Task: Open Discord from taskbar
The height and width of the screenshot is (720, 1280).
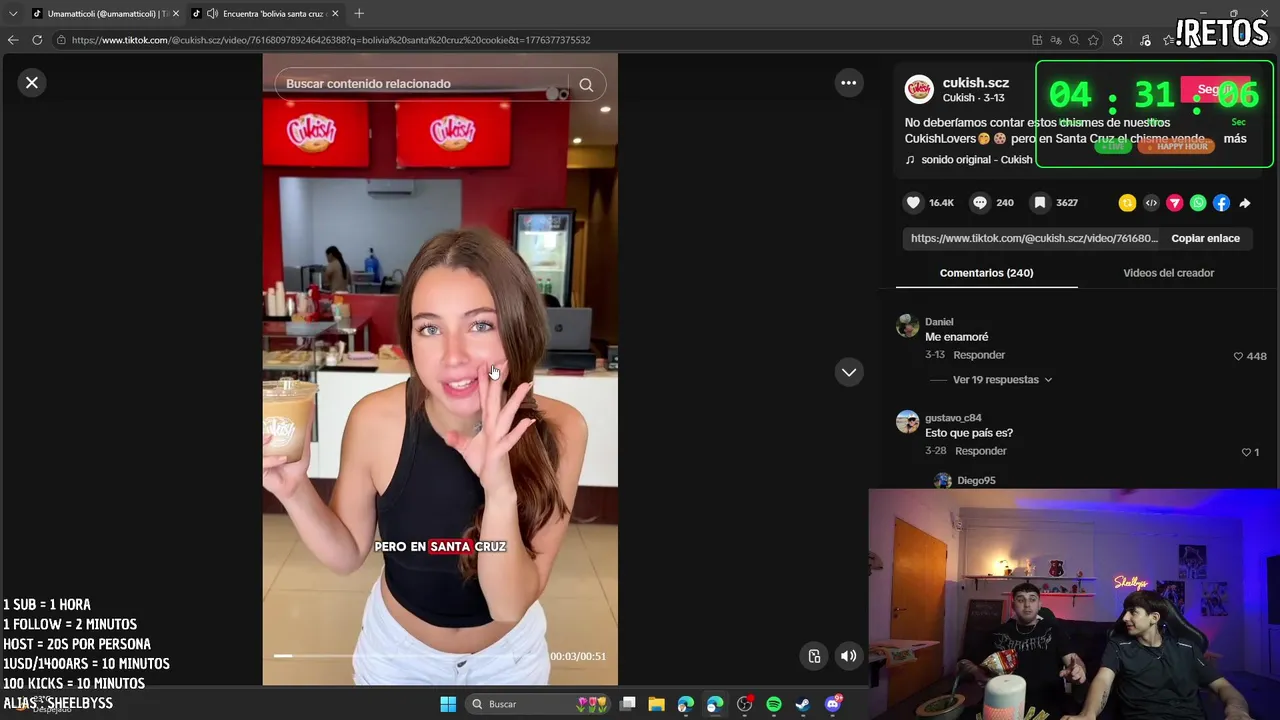Action: click(x=833, y=704)
